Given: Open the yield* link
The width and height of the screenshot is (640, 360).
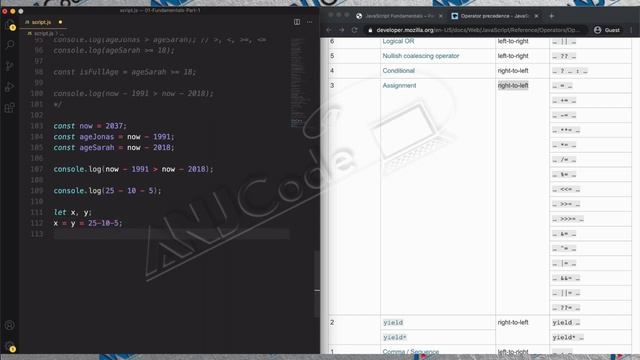Looking at the screenshot, I should pyautogui.click(x=395, y=337).
